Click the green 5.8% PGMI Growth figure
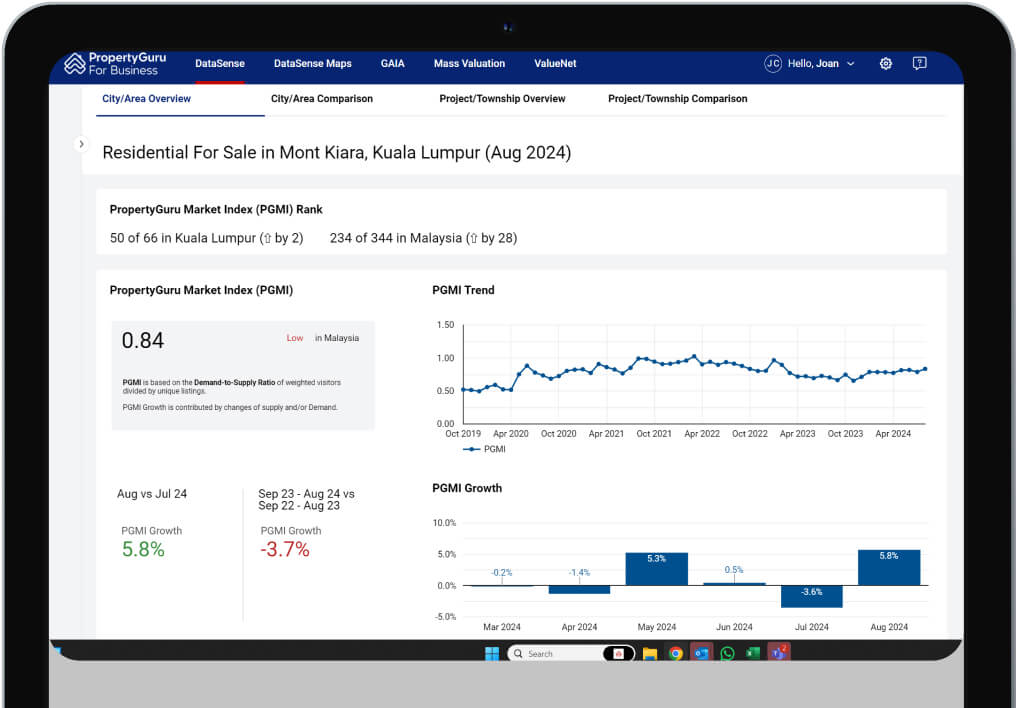Screen dimensions: 1016x708 click(x=143, y=549)
